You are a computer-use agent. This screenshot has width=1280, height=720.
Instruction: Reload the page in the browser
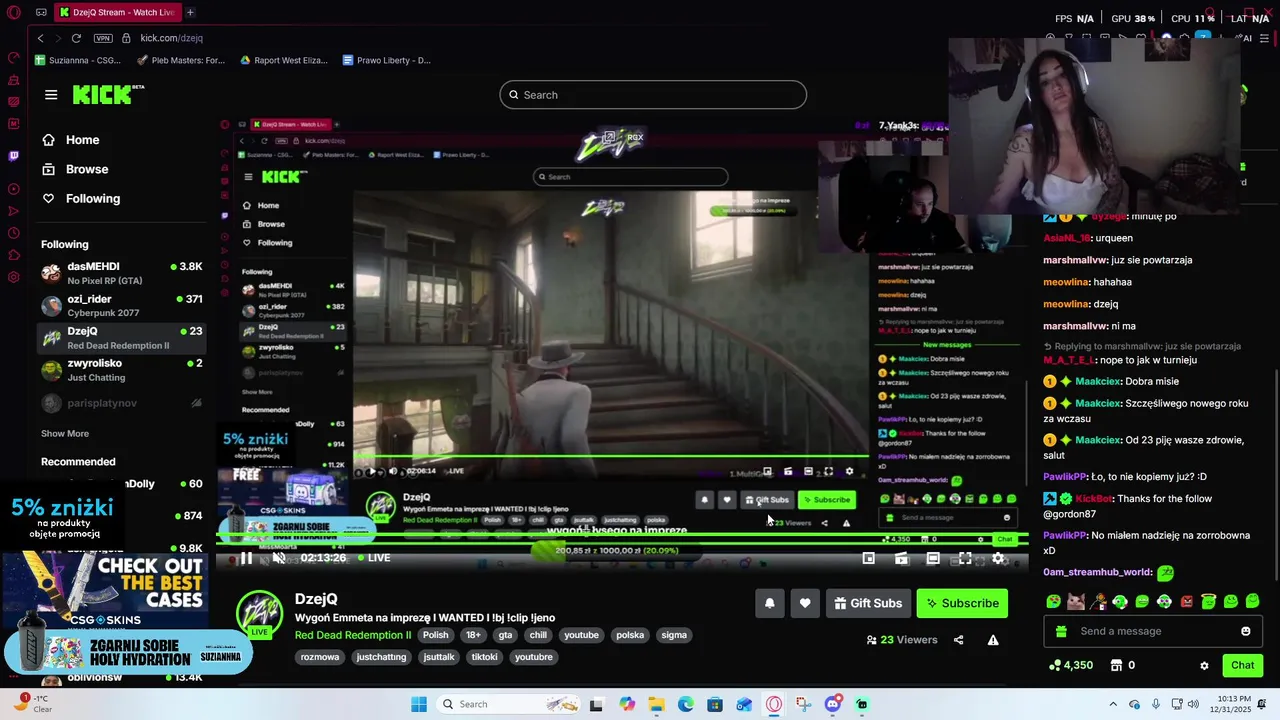click(76, 38)
